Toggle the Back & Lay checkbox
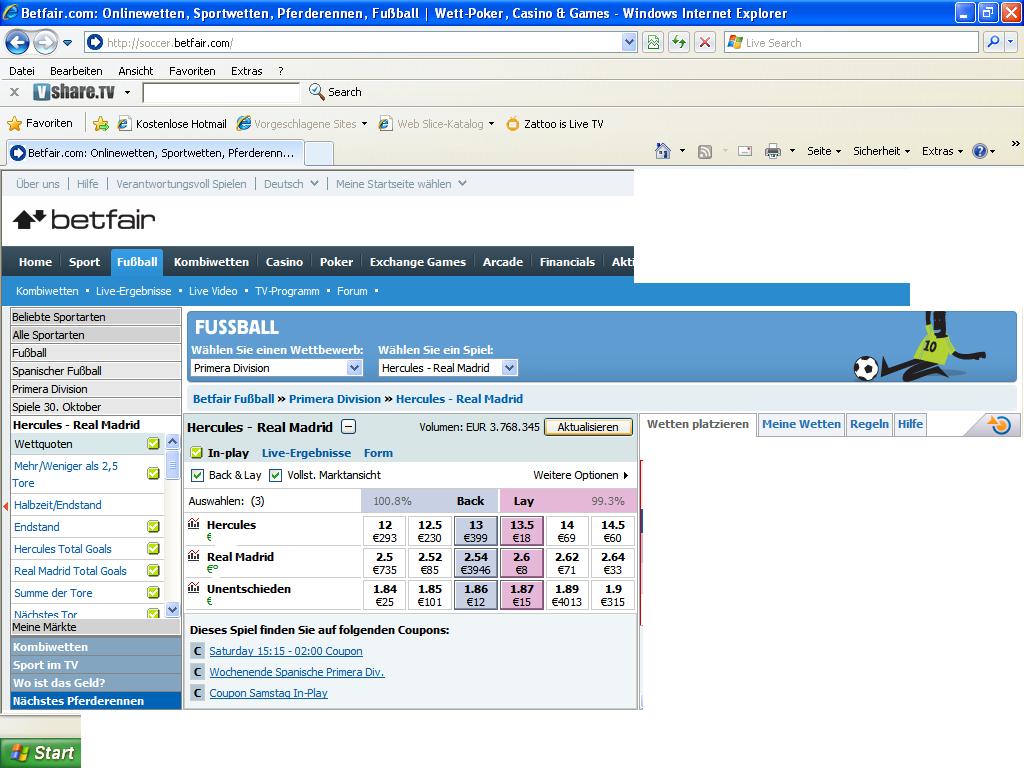Screen dimensions: 1024x768 (197, 475)
